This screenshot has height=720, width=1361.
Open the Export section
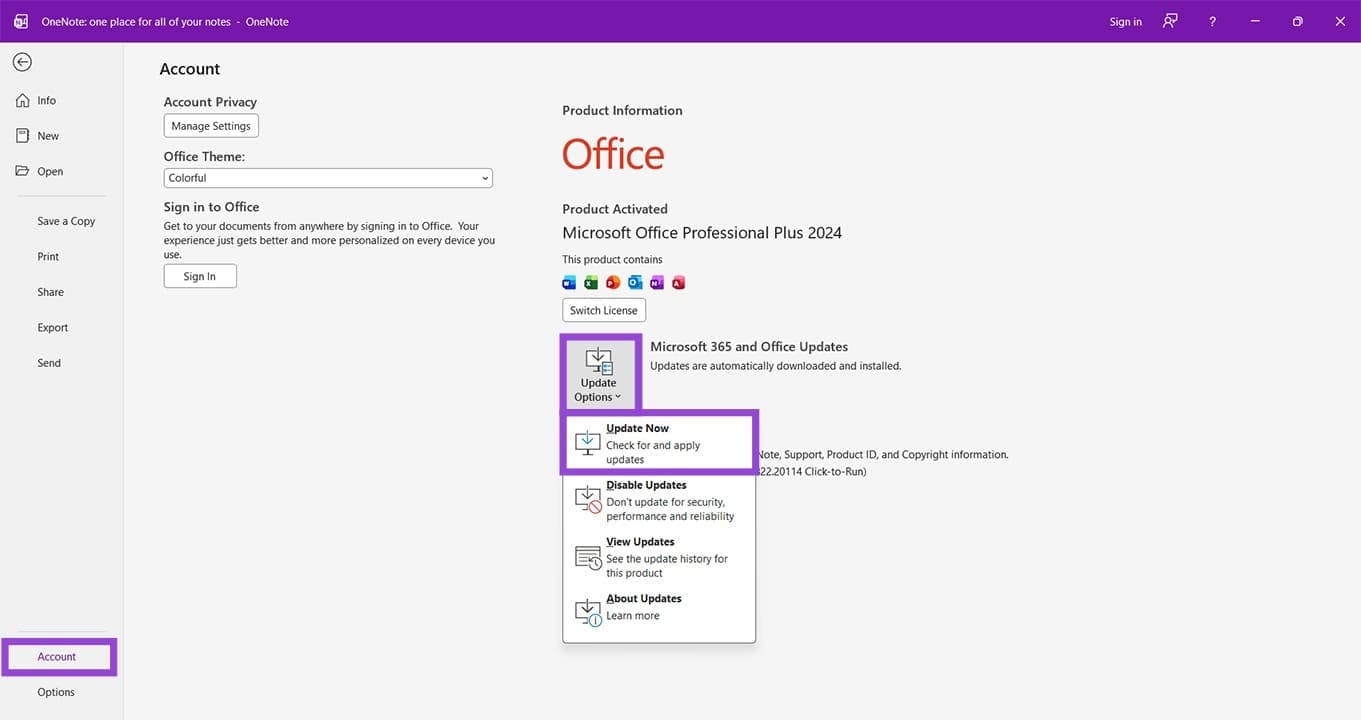52,327
